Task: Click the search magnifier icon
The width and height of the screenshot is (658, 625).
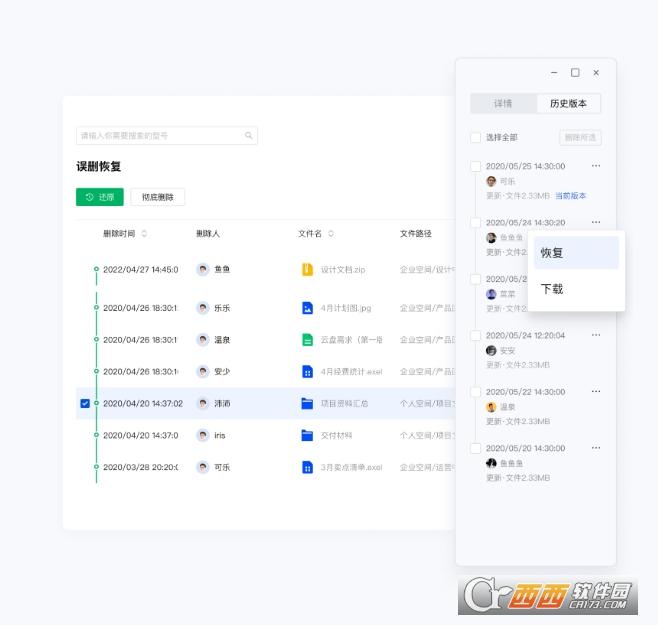Action: coord(248,135)
